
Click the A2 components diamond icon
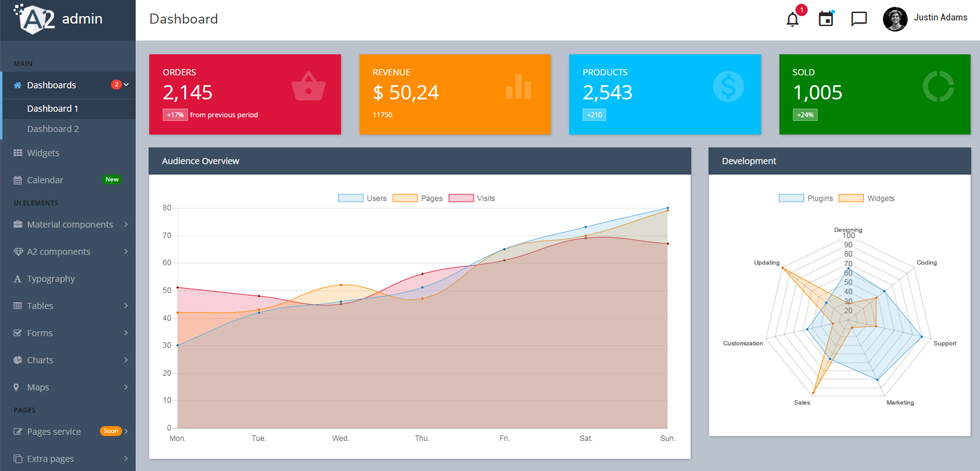pyautogui.click(x=18, y=252)
